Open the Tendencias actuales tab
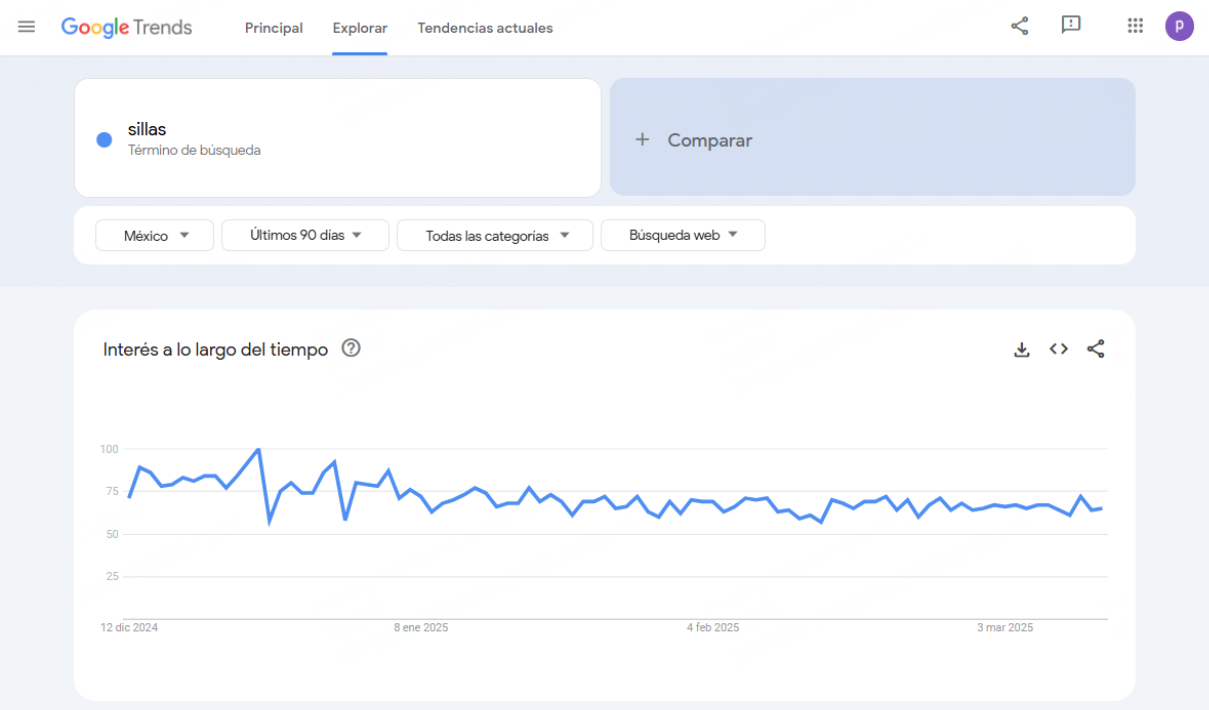1209x710 pixels. (485, 28)
